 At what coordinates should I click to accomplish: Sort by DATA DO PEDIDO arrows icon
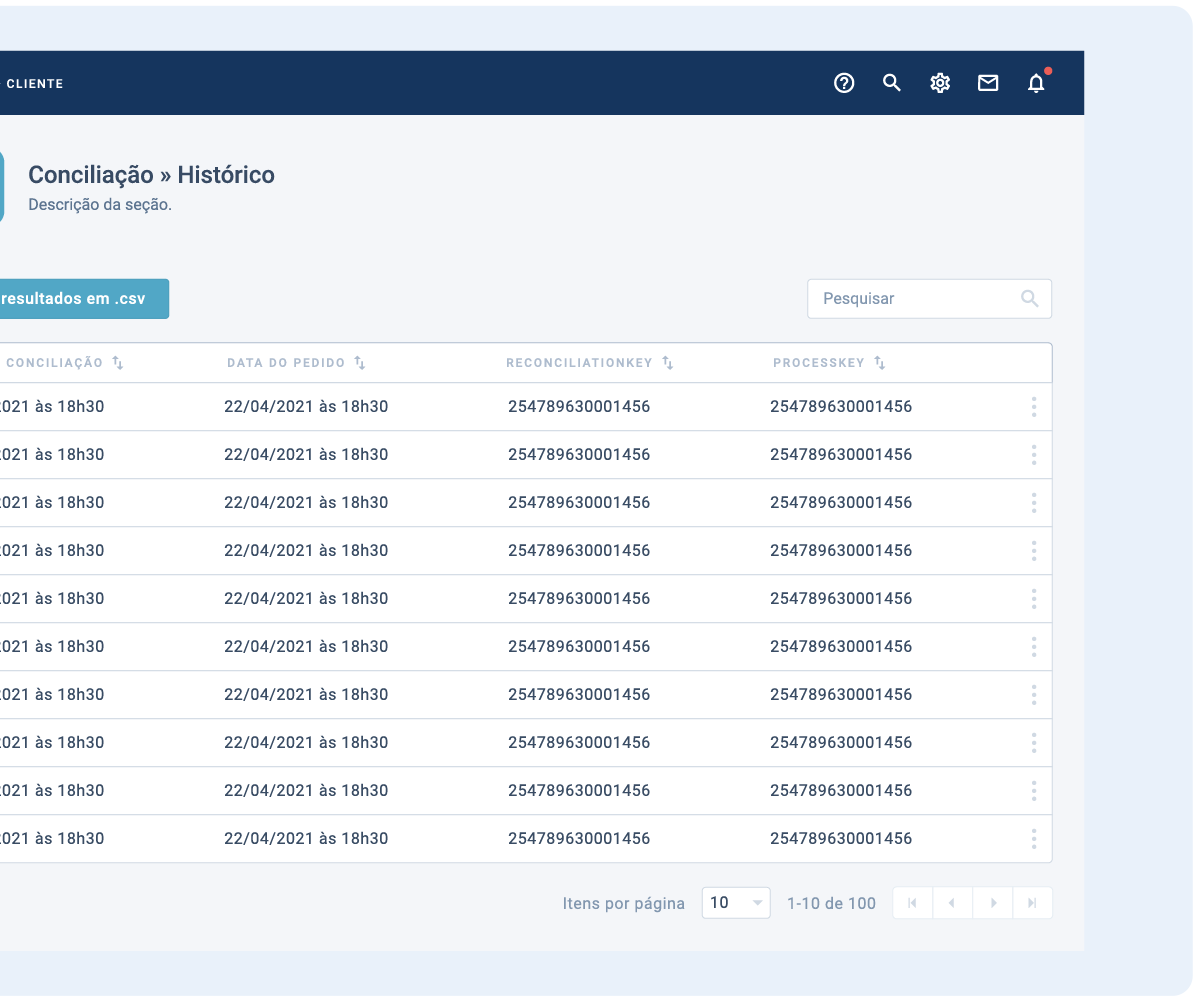click(360, 363)
